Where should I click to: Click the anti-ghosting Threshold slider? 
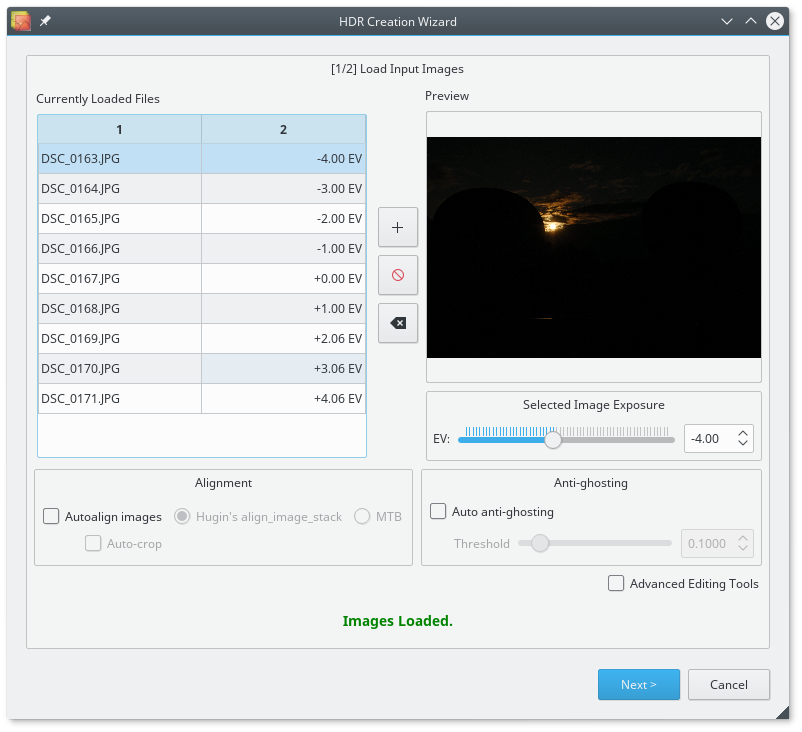[x=540, y=543]
